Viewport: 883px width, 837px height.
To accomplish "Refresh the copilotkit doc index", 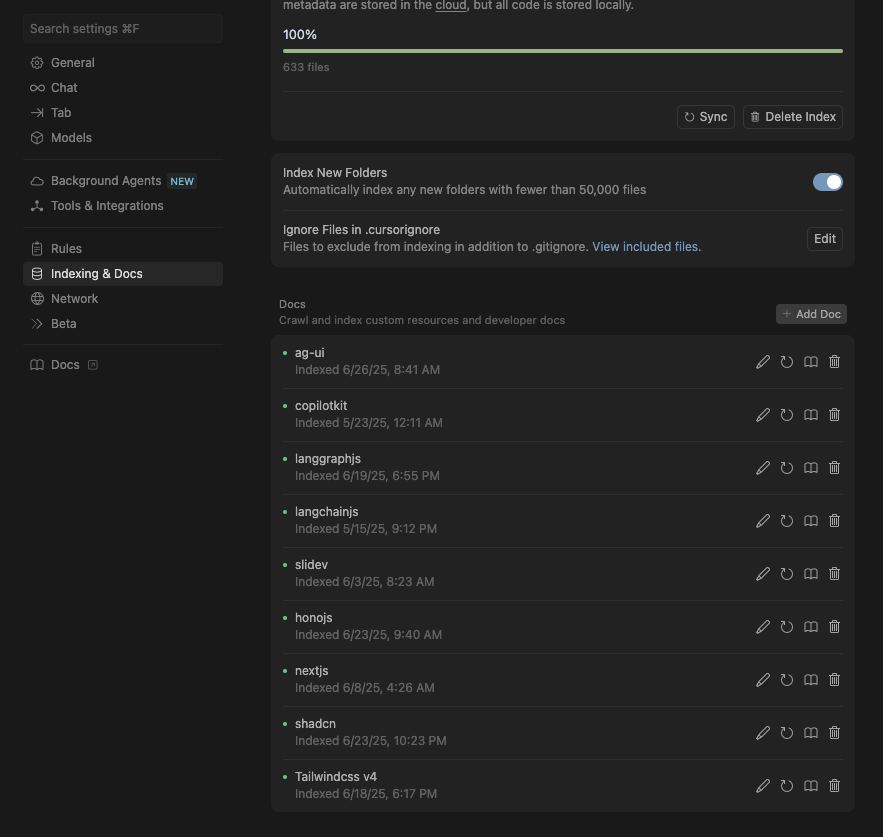I will (787, 415).
